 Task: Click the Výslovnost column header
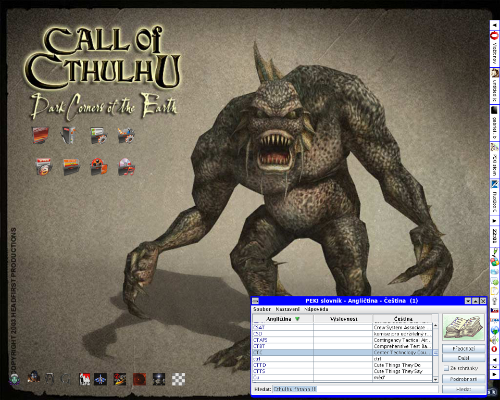click(343, 319)
